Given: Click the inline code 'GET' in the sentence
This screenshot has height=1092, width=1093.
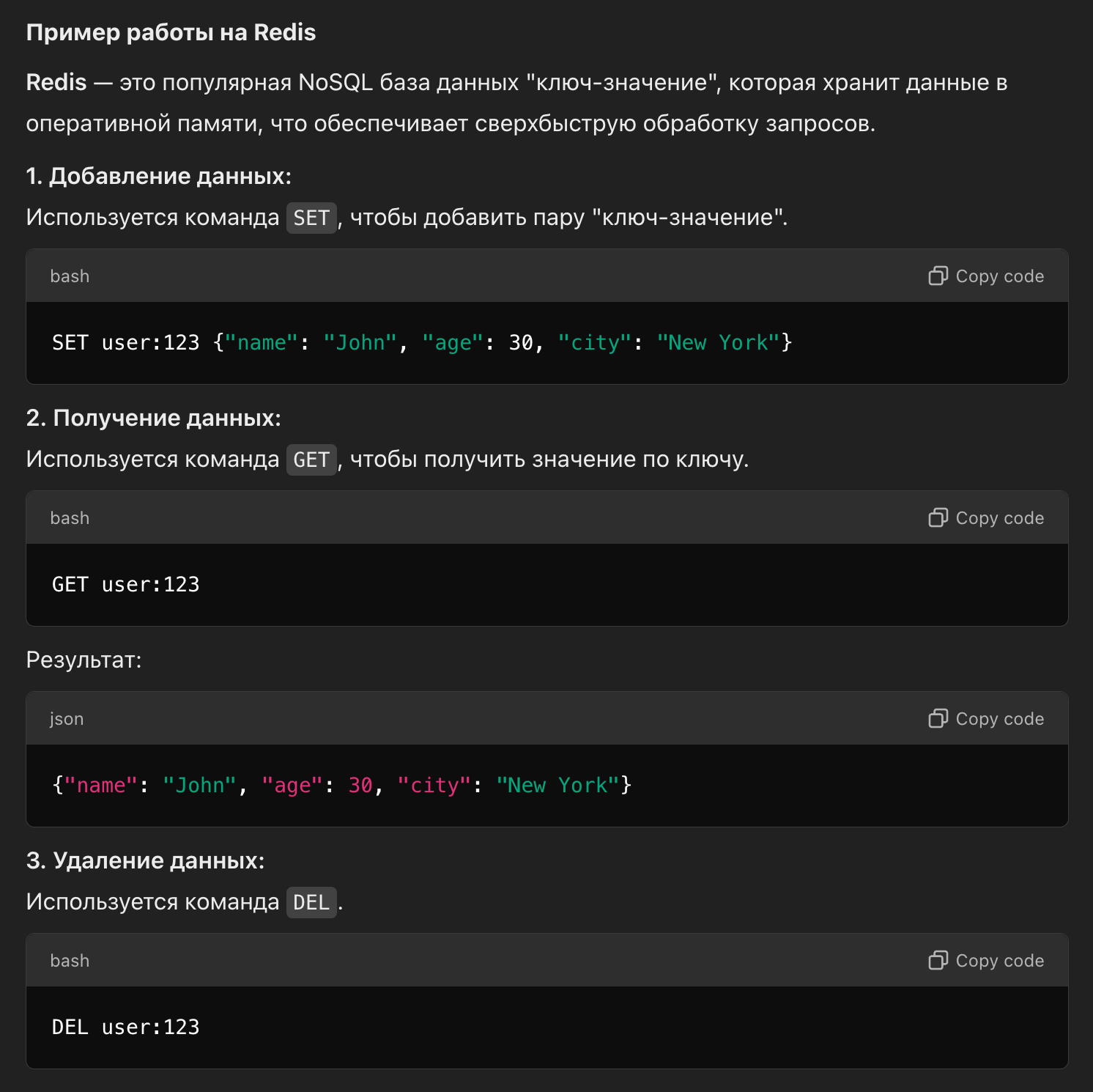Looking at the screenshot, I should click(311, 460).
